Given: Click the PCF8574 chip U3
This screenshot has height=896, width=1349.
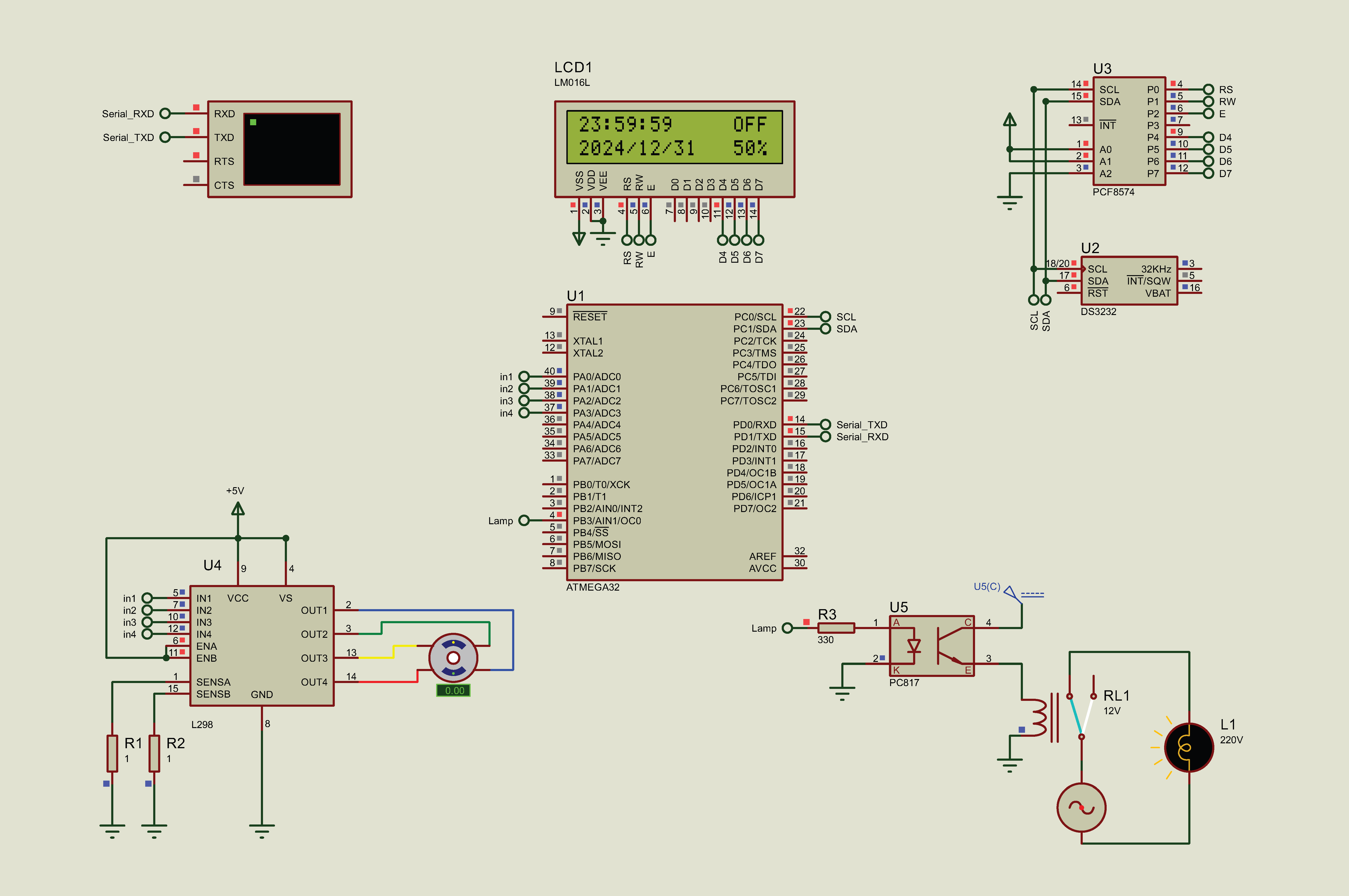Looking at the screenshot, I should [1129, 131].
